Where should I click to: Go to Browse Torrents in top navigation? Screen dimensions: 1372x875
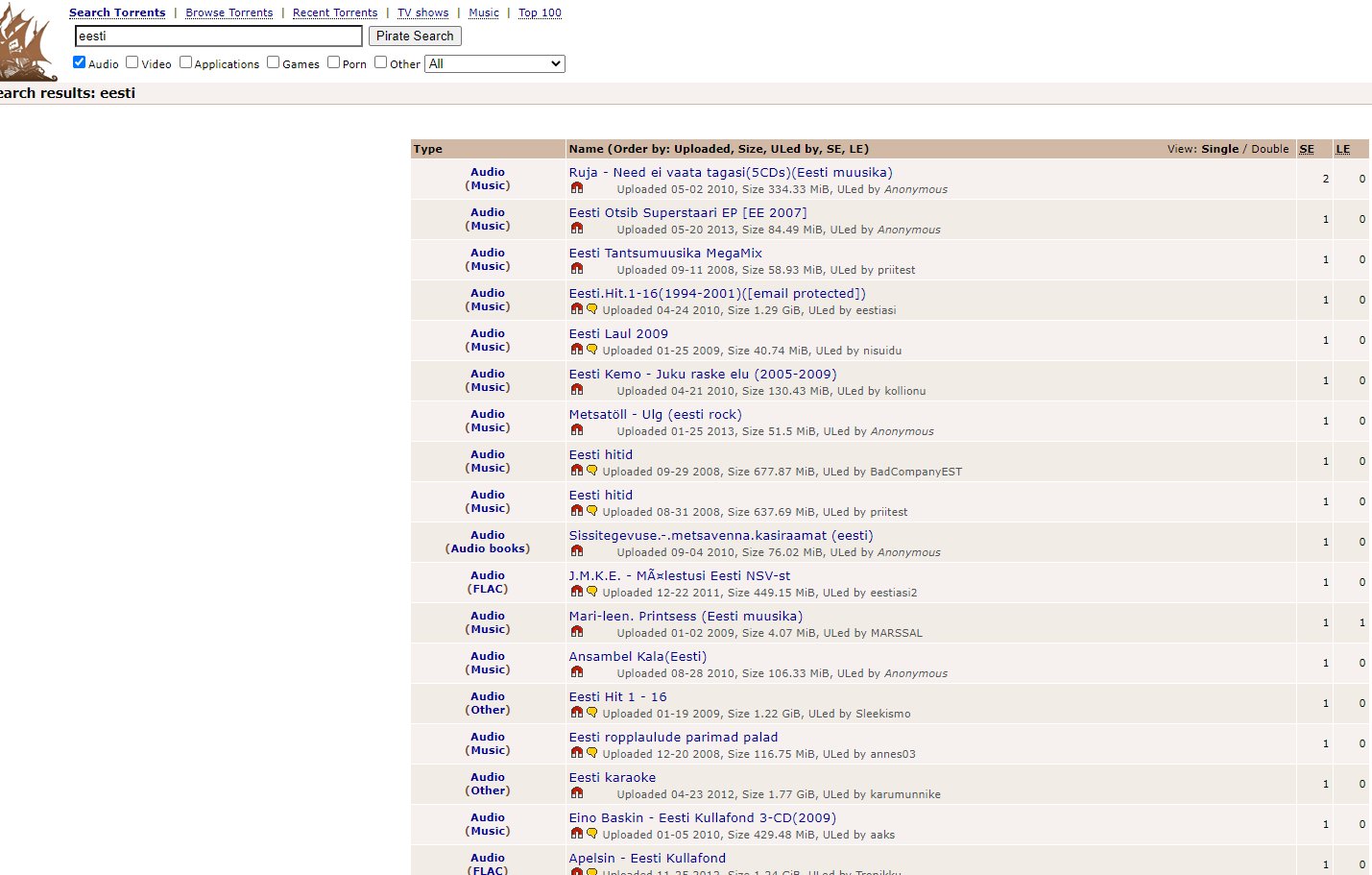coord(229,12)
